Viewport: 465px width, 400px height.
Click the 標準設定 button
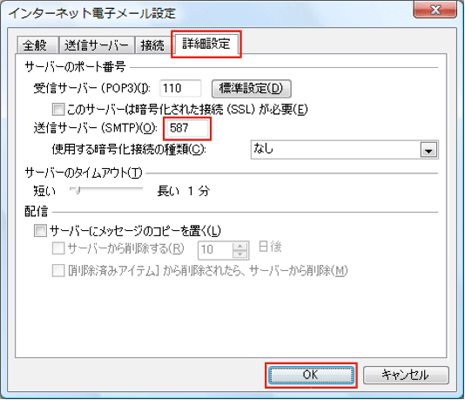pos(251,88)
